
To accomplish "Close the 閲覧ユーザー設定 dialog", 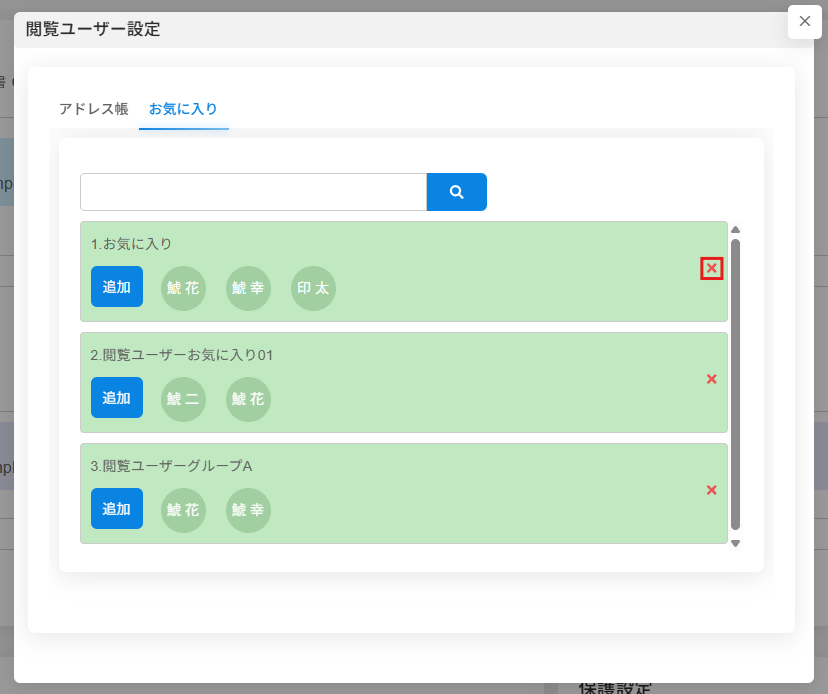I will (x=805, y=21).
